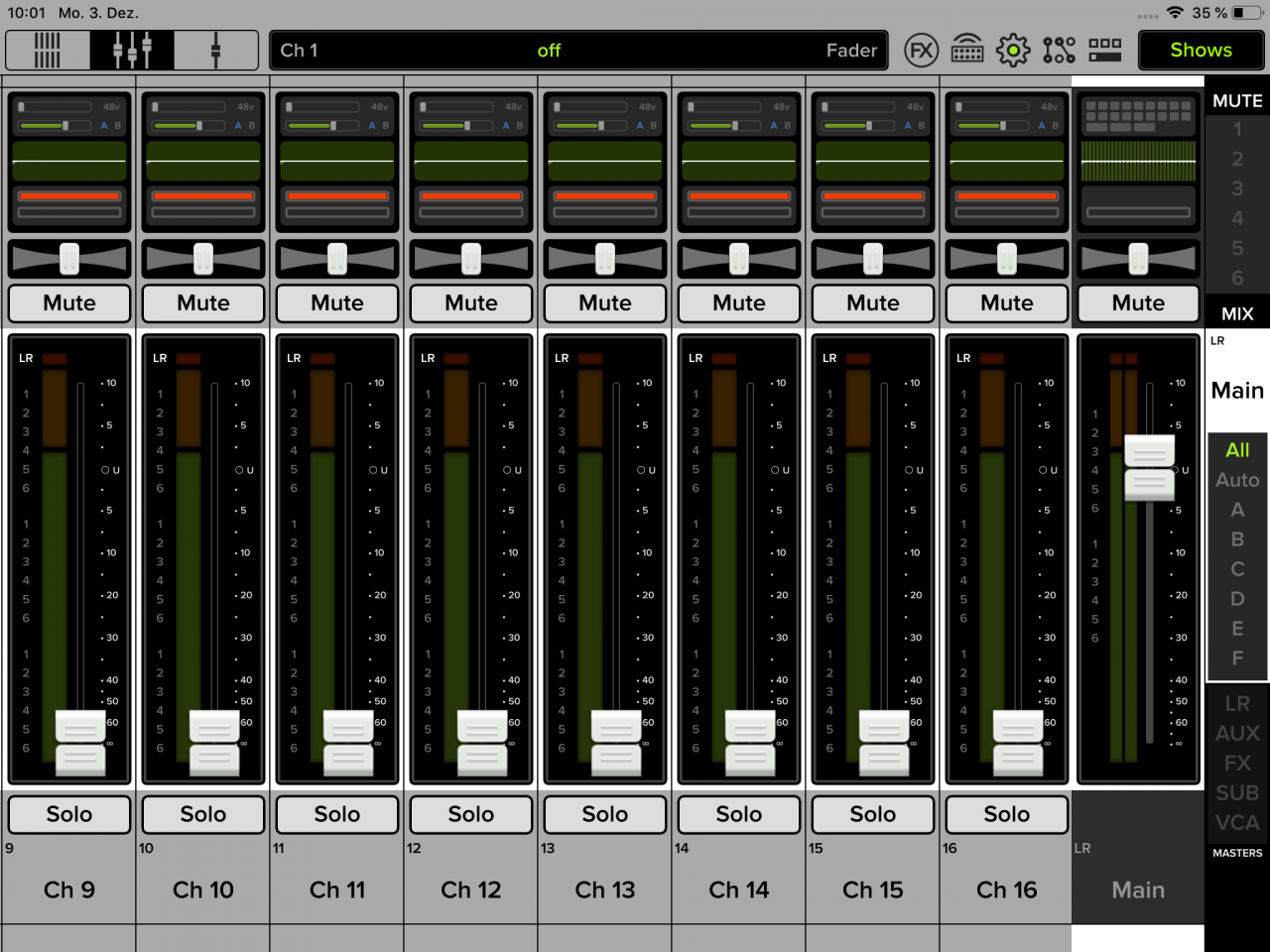This screenshot has height=952, width=1270.
Task: Click the Ch 10 fader handle
Action: tap(214, 743)
